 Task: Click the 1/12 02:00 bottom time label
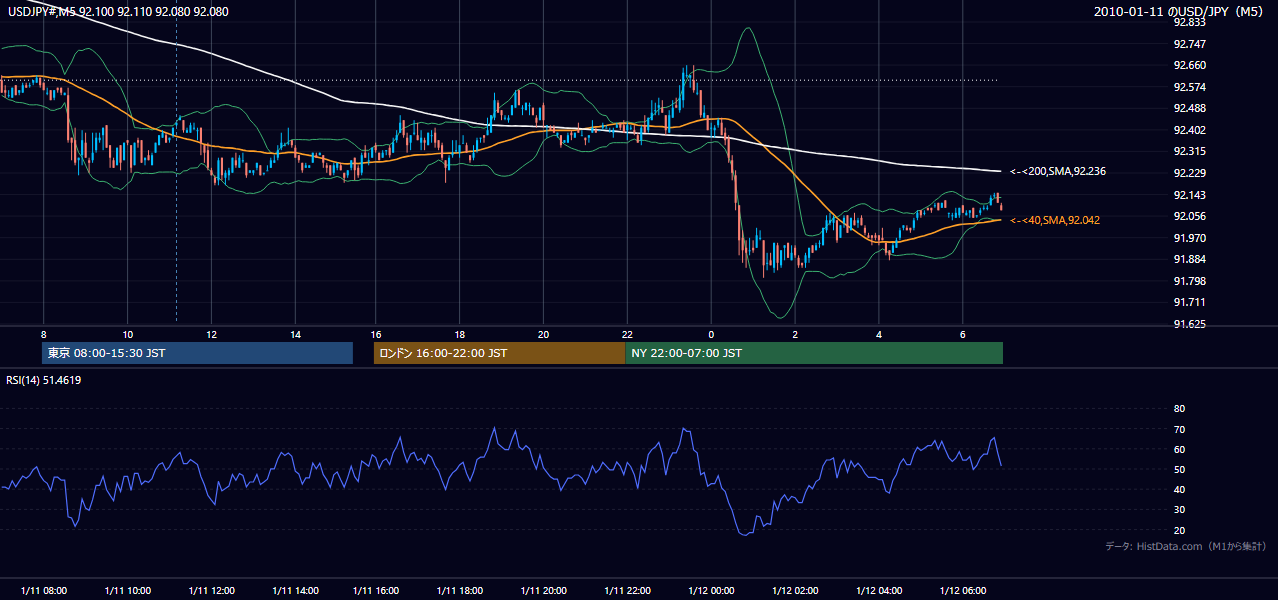pos(795,591)
